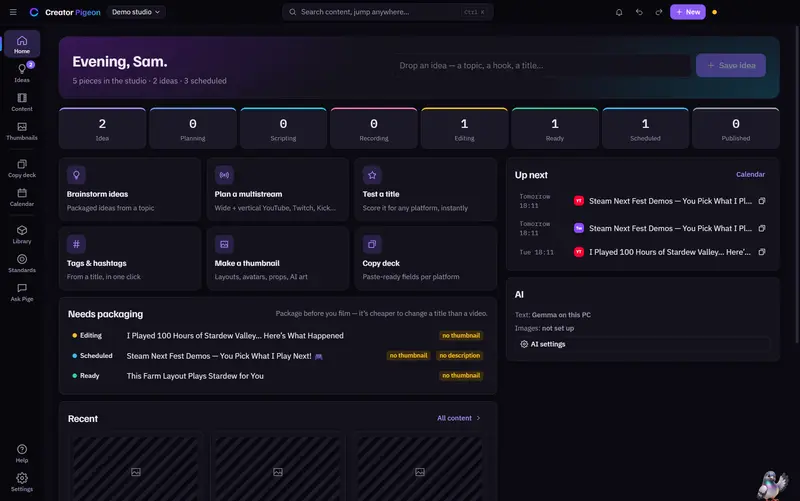Open the Test a title card

click(x=426, y=189)
